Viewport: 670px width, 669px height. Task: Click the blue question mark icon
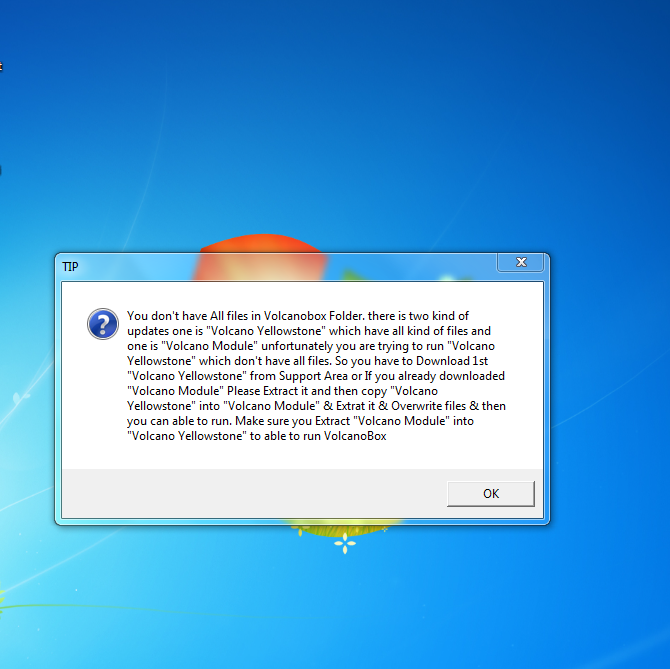pos(103,324)
